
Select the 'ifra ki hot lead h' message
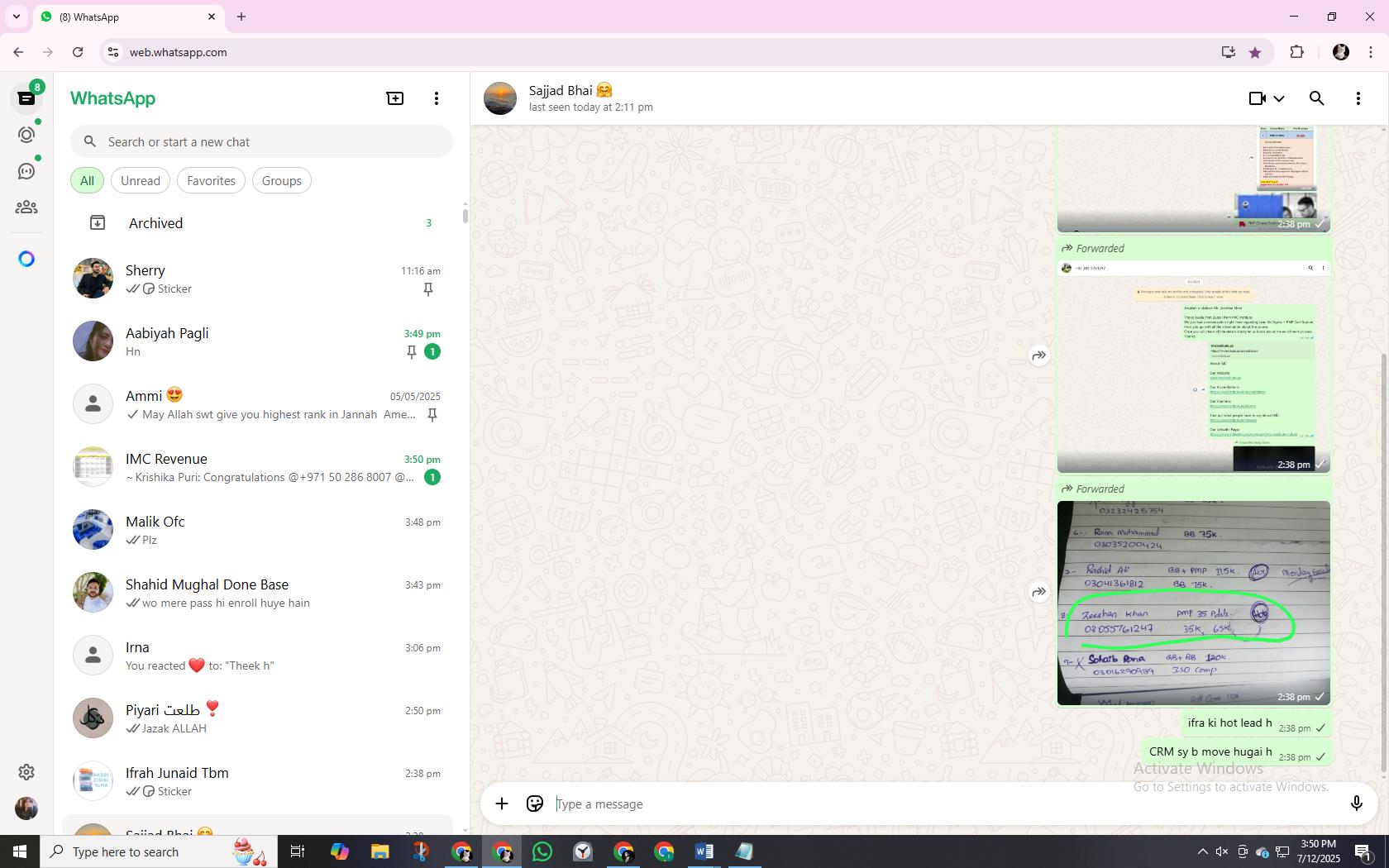tap(1256, 723)
